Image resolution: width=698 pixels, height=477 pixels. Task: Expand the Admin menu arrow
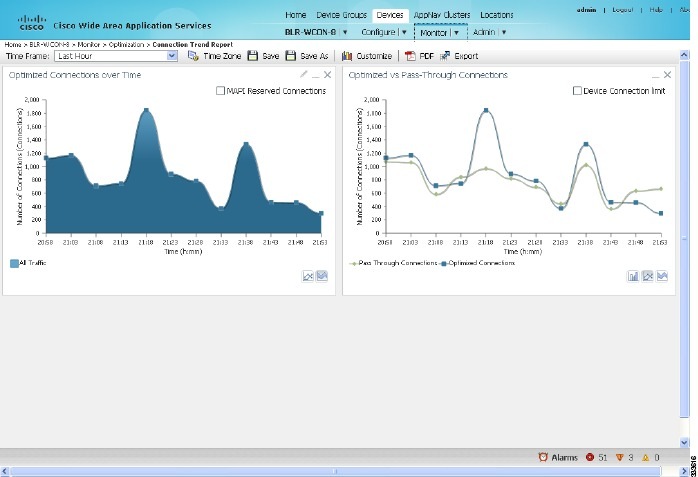[x=504, y=32]
